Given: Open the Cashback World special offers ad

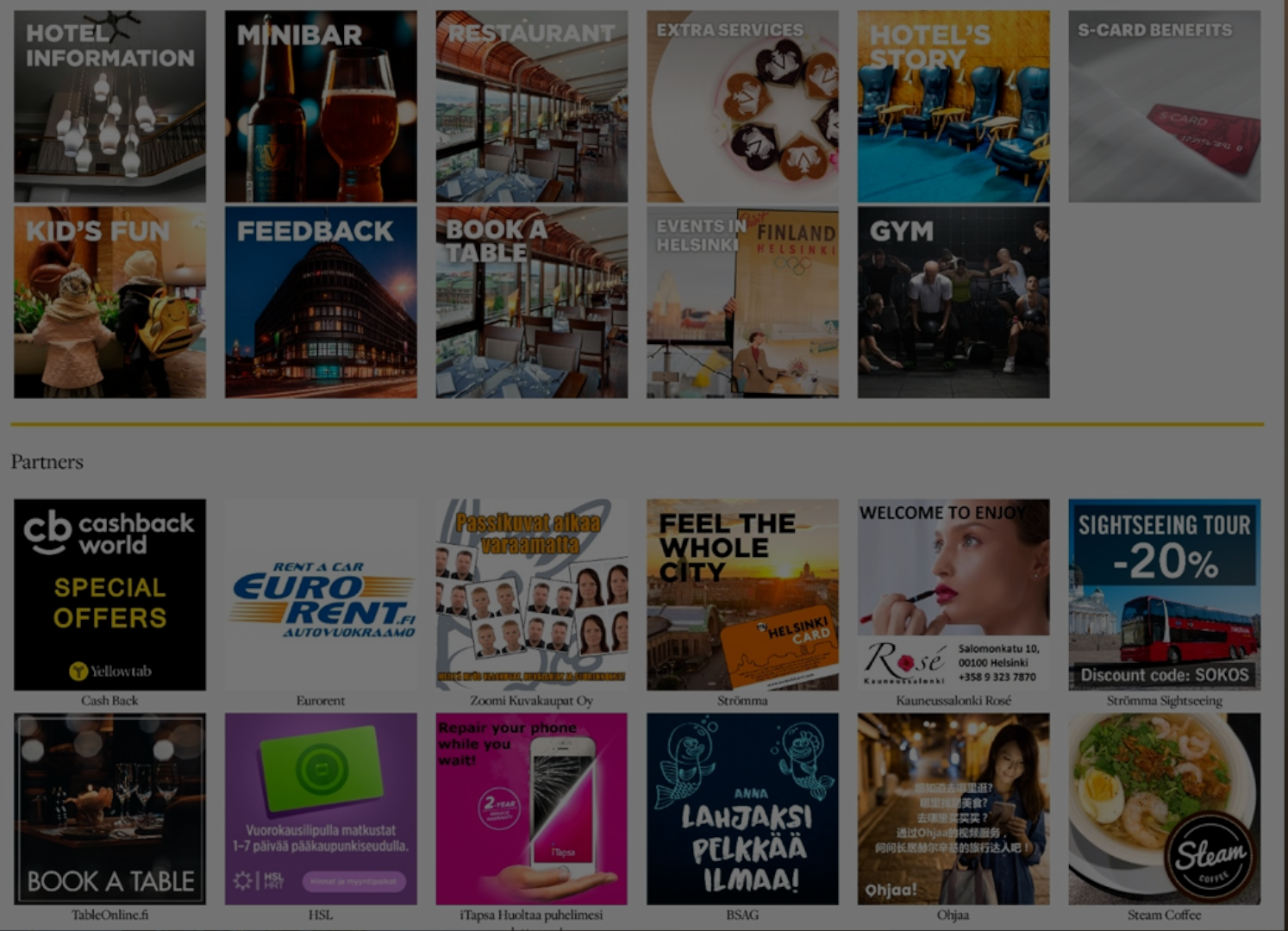Looking at the screenshot, I should tap(109, 595).
